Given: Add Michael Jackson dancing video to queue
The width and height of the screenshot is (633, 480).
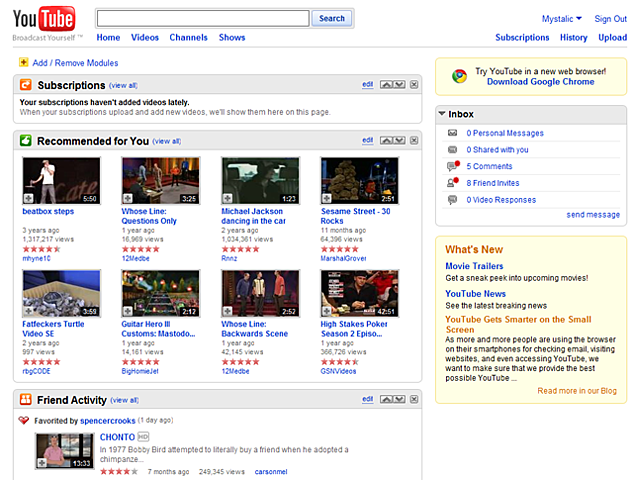Looking at the screenshot, I should point(227,198).
